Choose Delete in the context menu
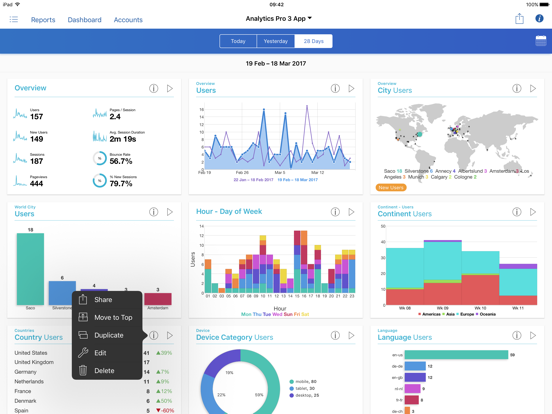The height and width of the screenshot is (414, 552). pos(107,371)
